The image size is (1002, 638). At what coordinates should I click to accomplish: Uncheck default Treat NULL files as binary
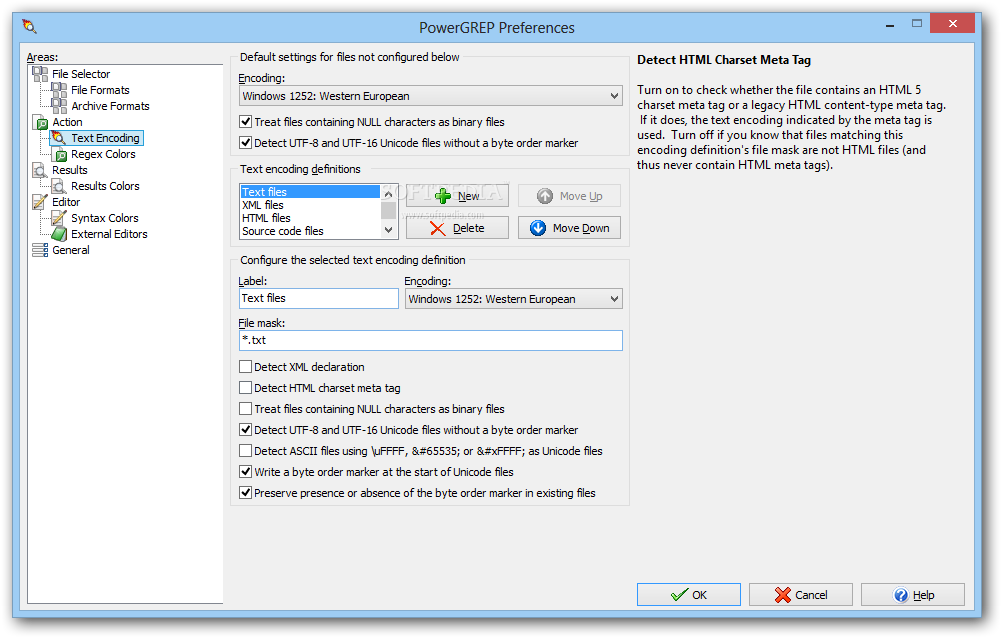245,121
